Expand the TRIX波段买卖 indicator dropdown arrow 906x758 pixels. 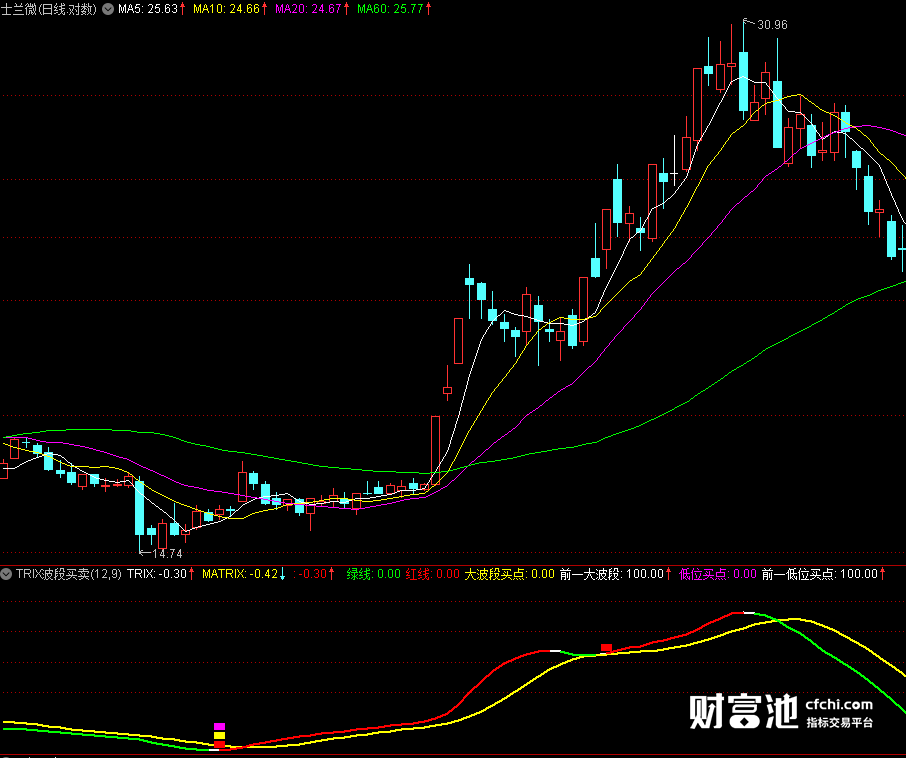(6, 574)
